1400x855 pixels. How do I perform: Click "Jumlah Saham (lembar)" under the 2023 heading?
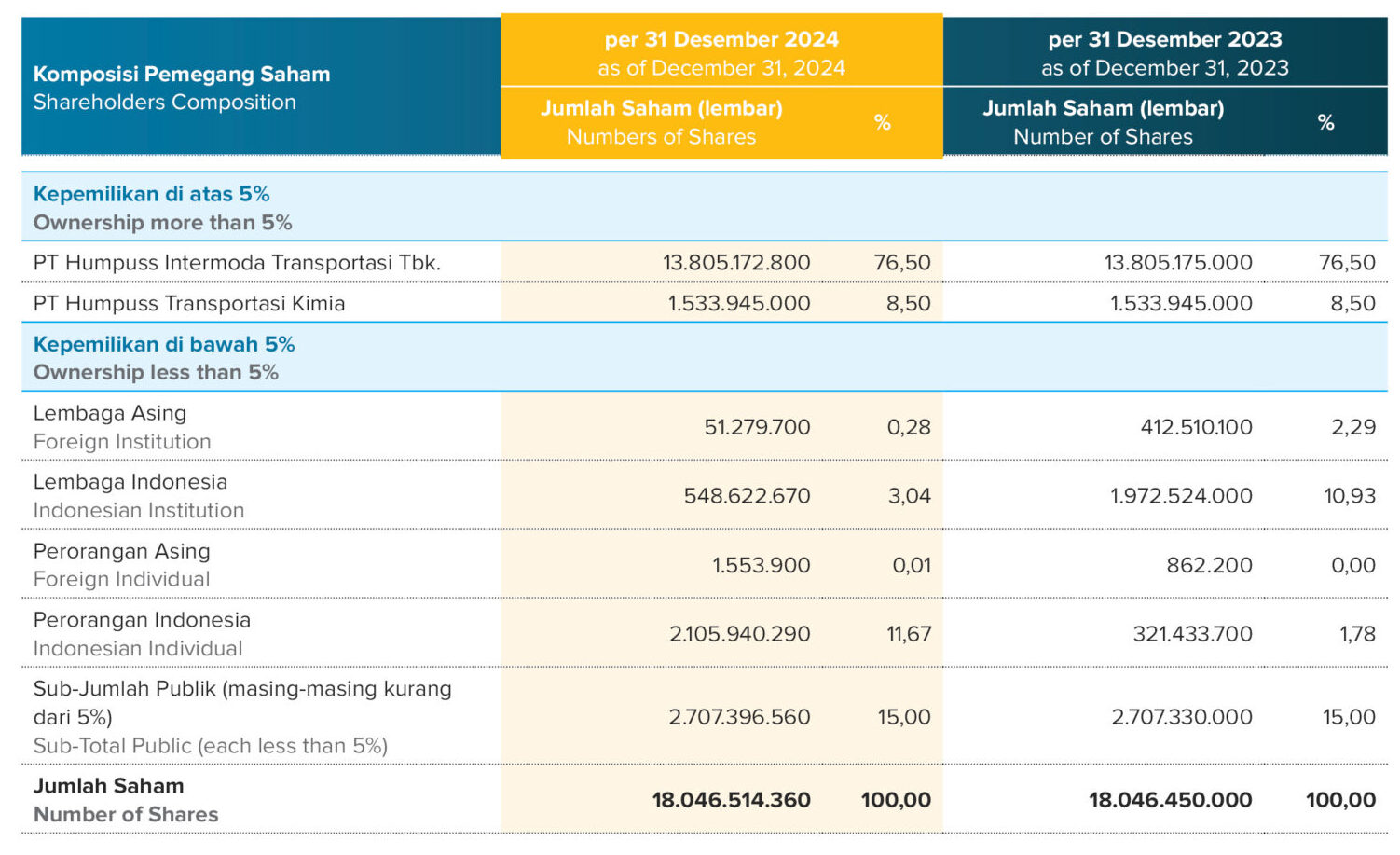coord(1104,108)
